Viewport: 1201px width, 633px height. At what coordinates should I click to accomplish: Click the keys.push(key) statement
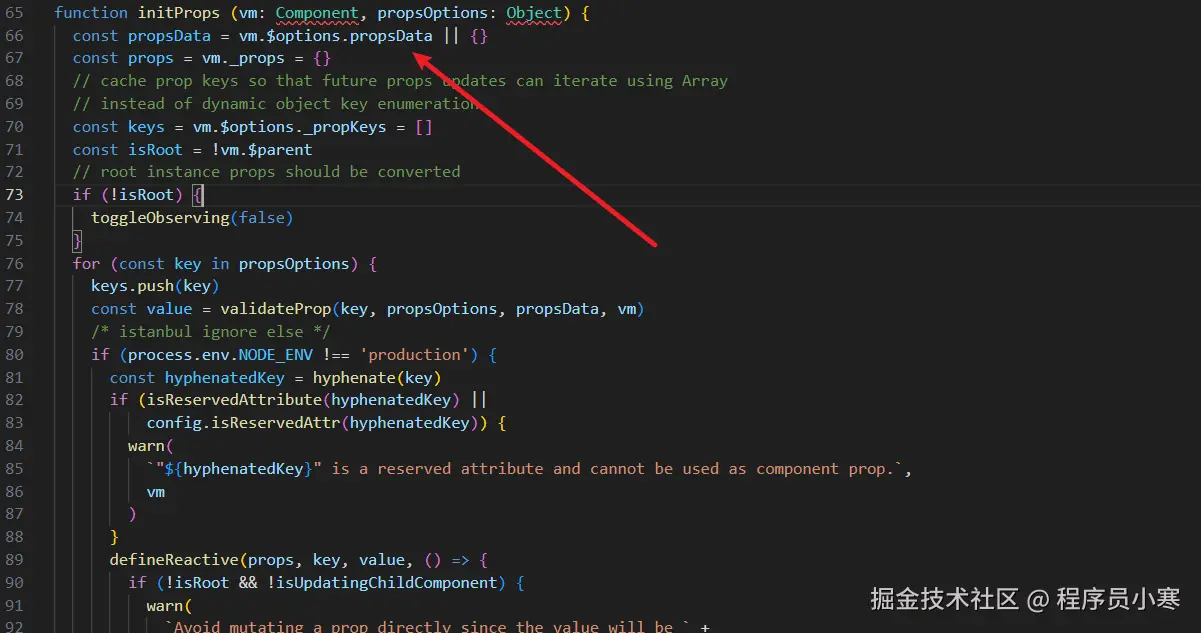[x=156, y=286]
